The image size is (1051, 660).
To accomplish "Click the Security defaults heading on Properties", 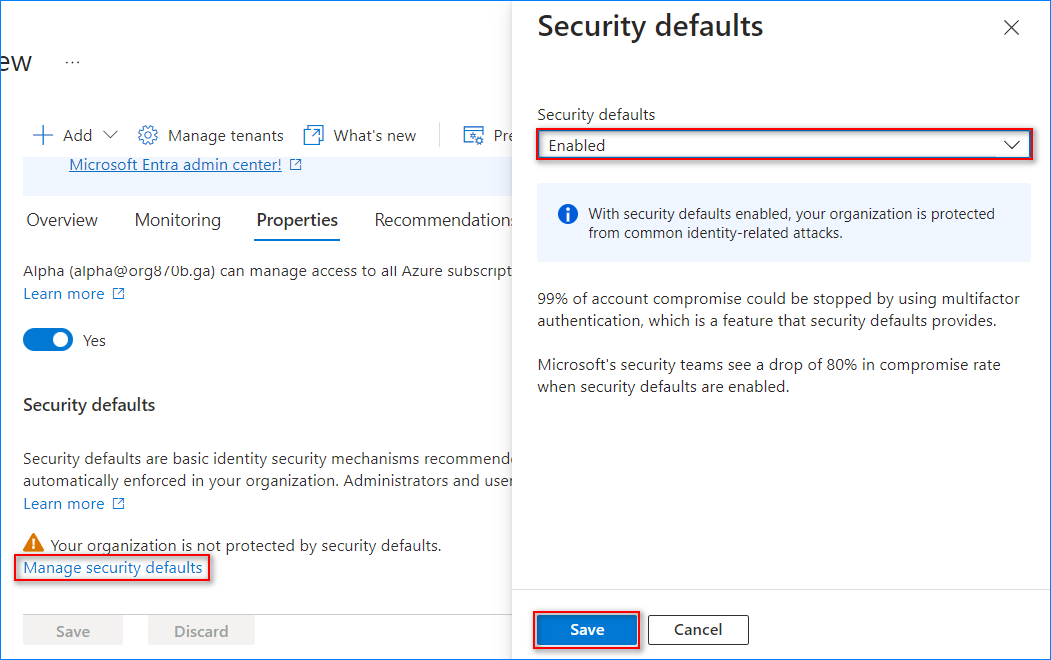I will [x=89, y=405].
